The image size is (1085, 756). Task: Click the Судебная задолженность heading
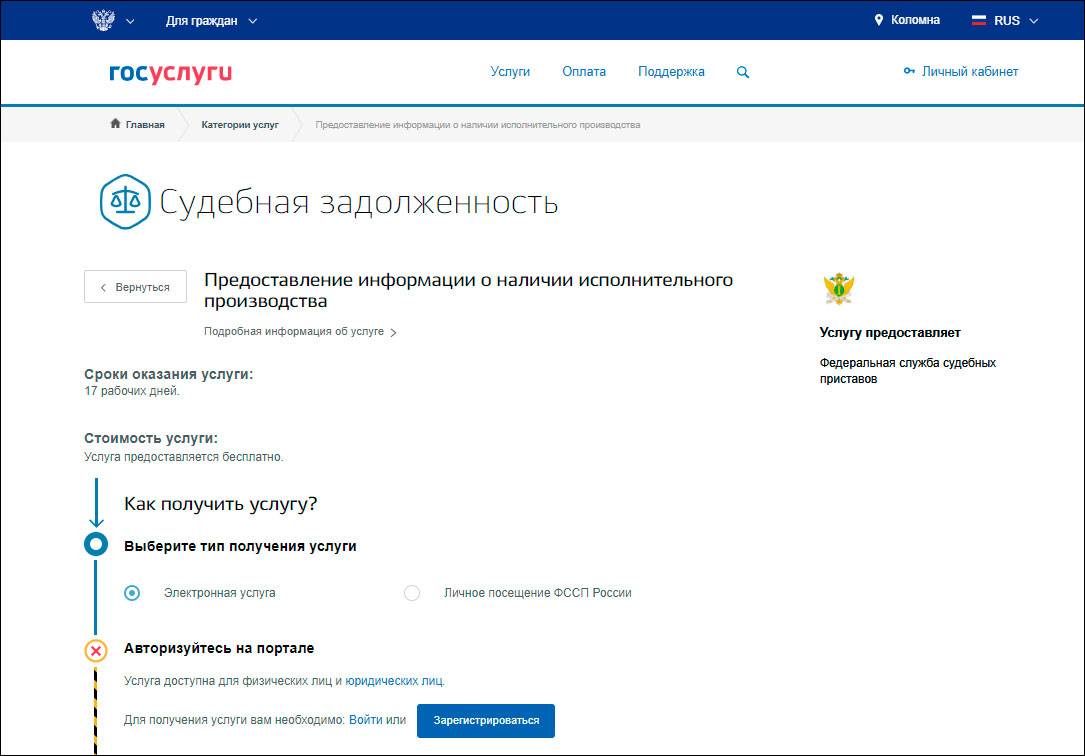point(358,202)
